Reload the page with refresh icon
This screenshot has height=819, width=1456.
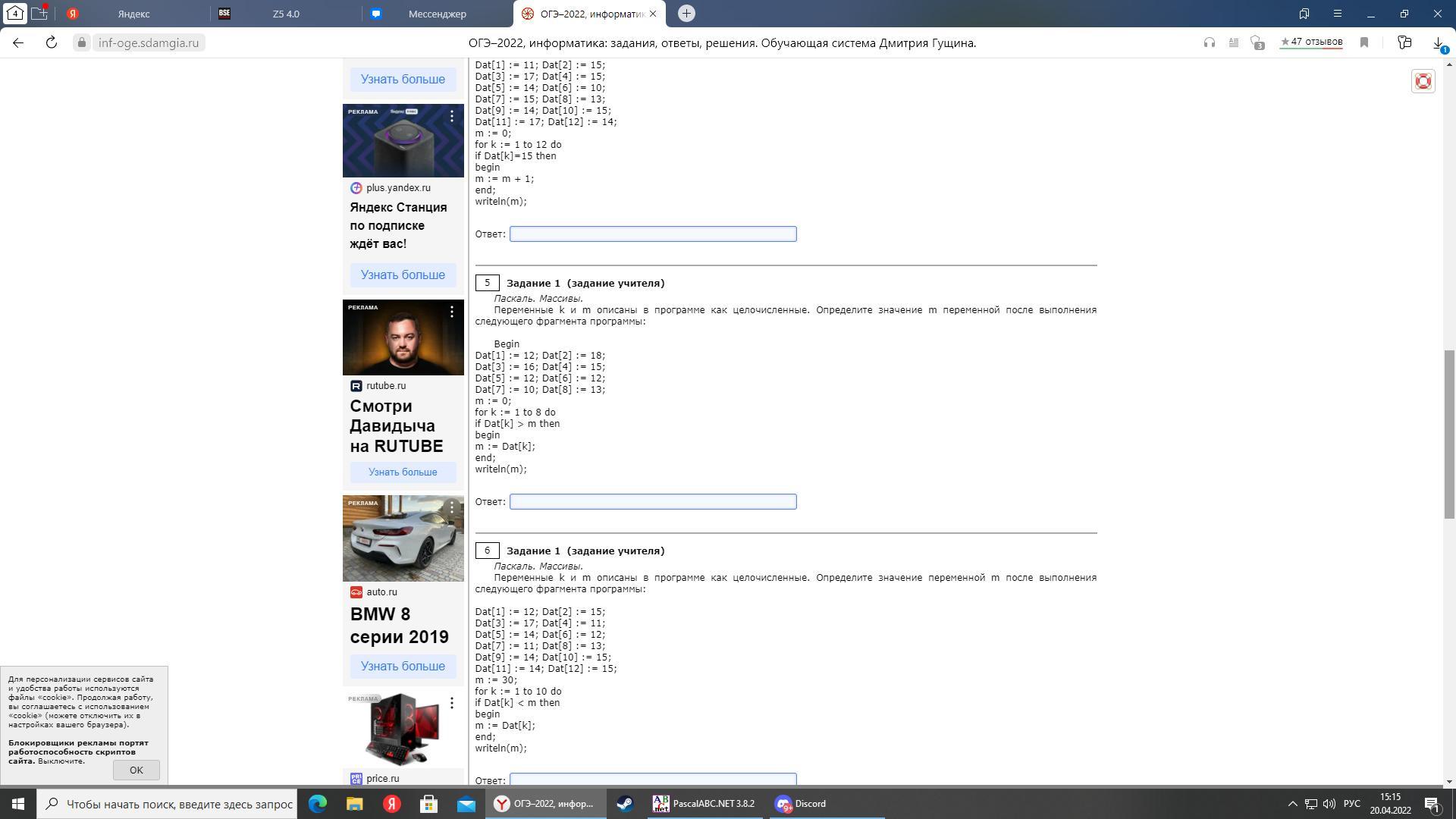pyautogui.click(x=52, y=43)
